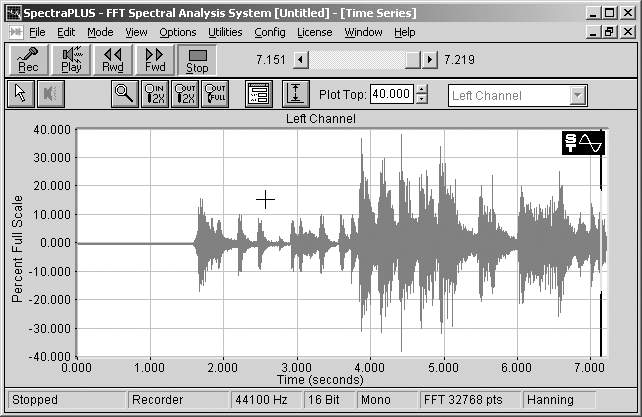Screen dimensions: 642x417
Task: Click the Fwd forward button
Action: click(x=155, y=60)
